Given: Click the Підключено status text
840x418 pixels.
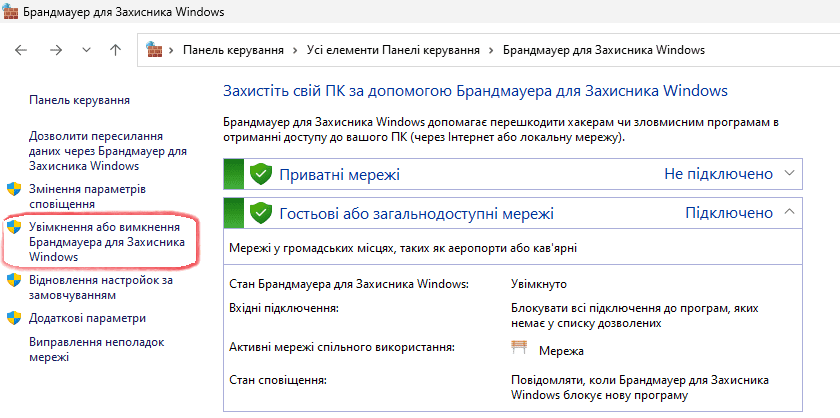Looking at the screenshot, I should [x=729, y=213].
